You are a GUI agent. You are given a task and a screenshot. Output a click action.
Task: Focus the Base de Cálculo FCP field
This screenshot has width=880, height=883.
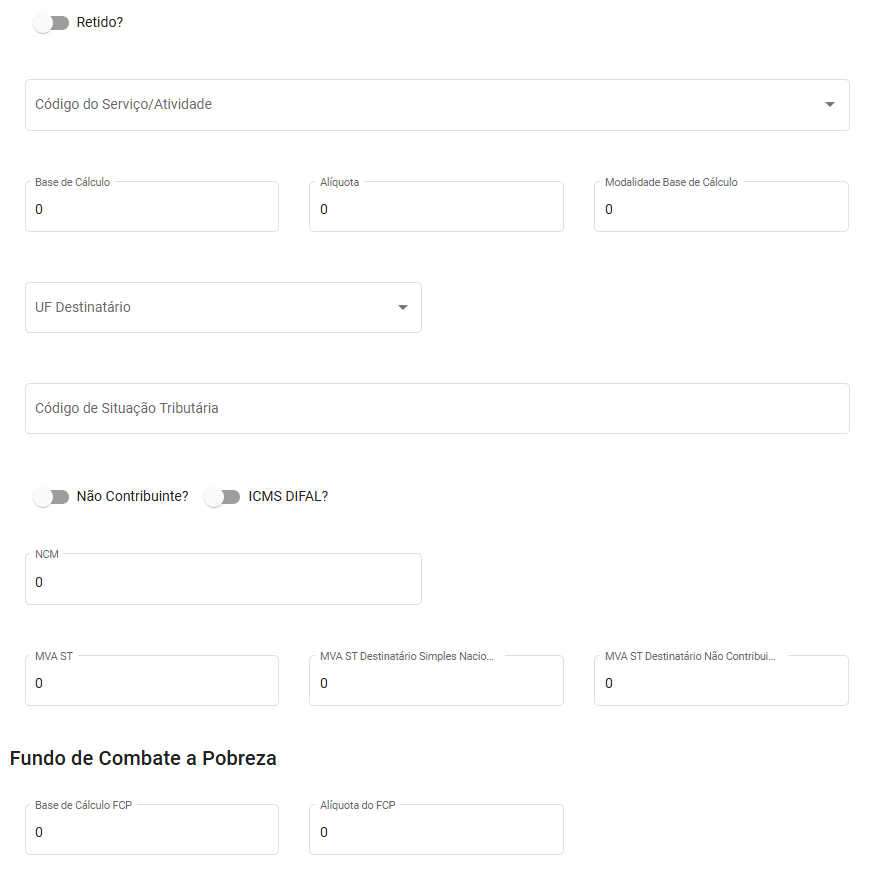pyautogui.click(x=151, y=832)
